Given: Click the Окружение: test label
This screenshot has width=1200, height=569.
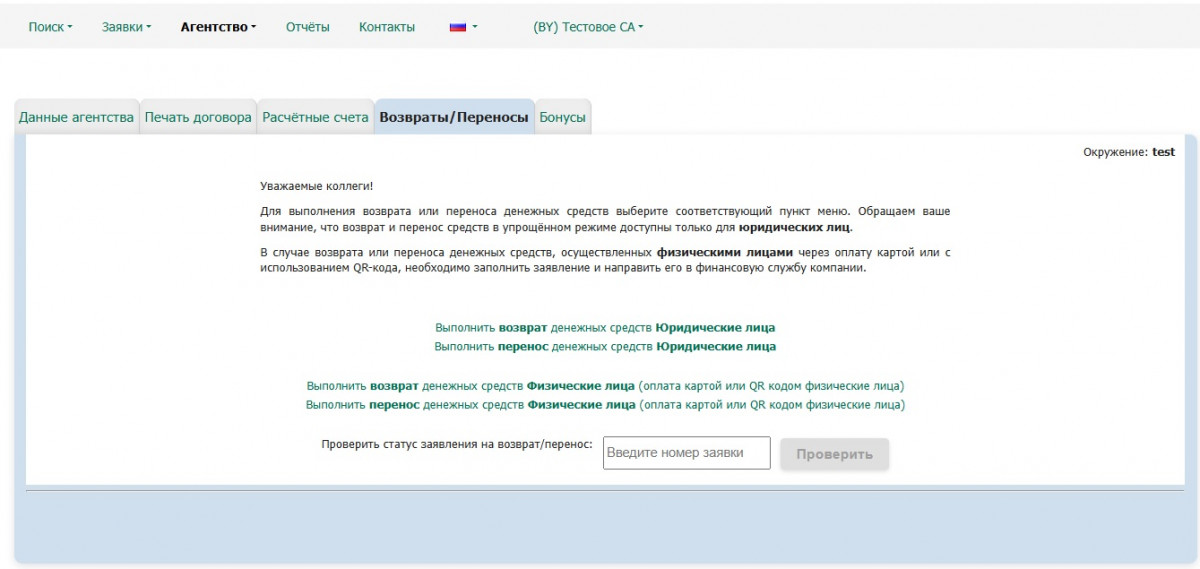Looking at the screenshot, I should coord(1128,152).
